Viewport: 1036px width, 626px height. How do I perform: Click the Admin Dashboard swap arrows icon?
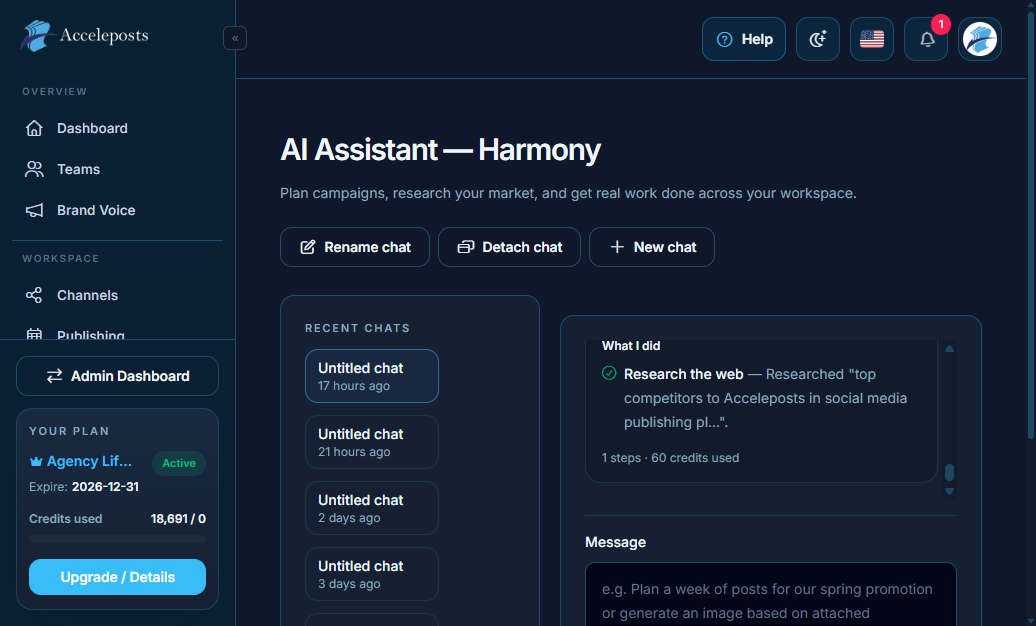54,376
